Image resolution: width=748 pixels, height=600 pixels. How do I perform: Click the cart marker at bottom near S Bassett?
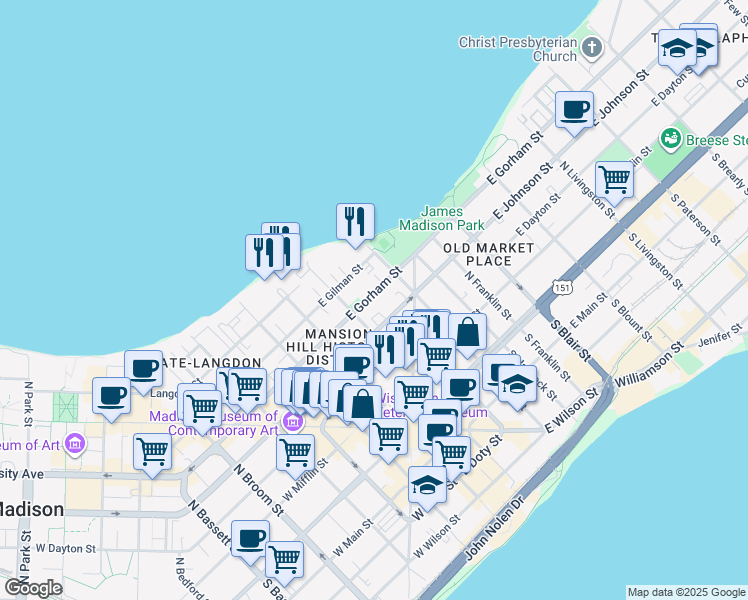click(x=284, y=564)
